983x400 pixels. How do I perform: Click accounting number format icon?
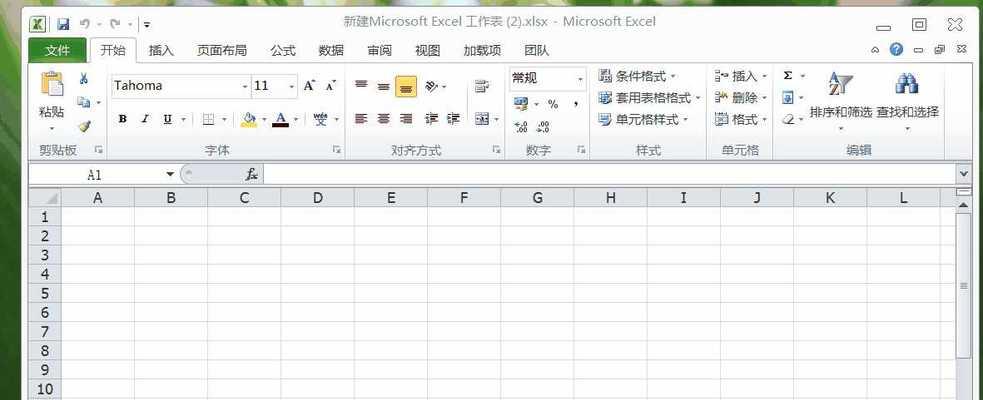(521, 103)
